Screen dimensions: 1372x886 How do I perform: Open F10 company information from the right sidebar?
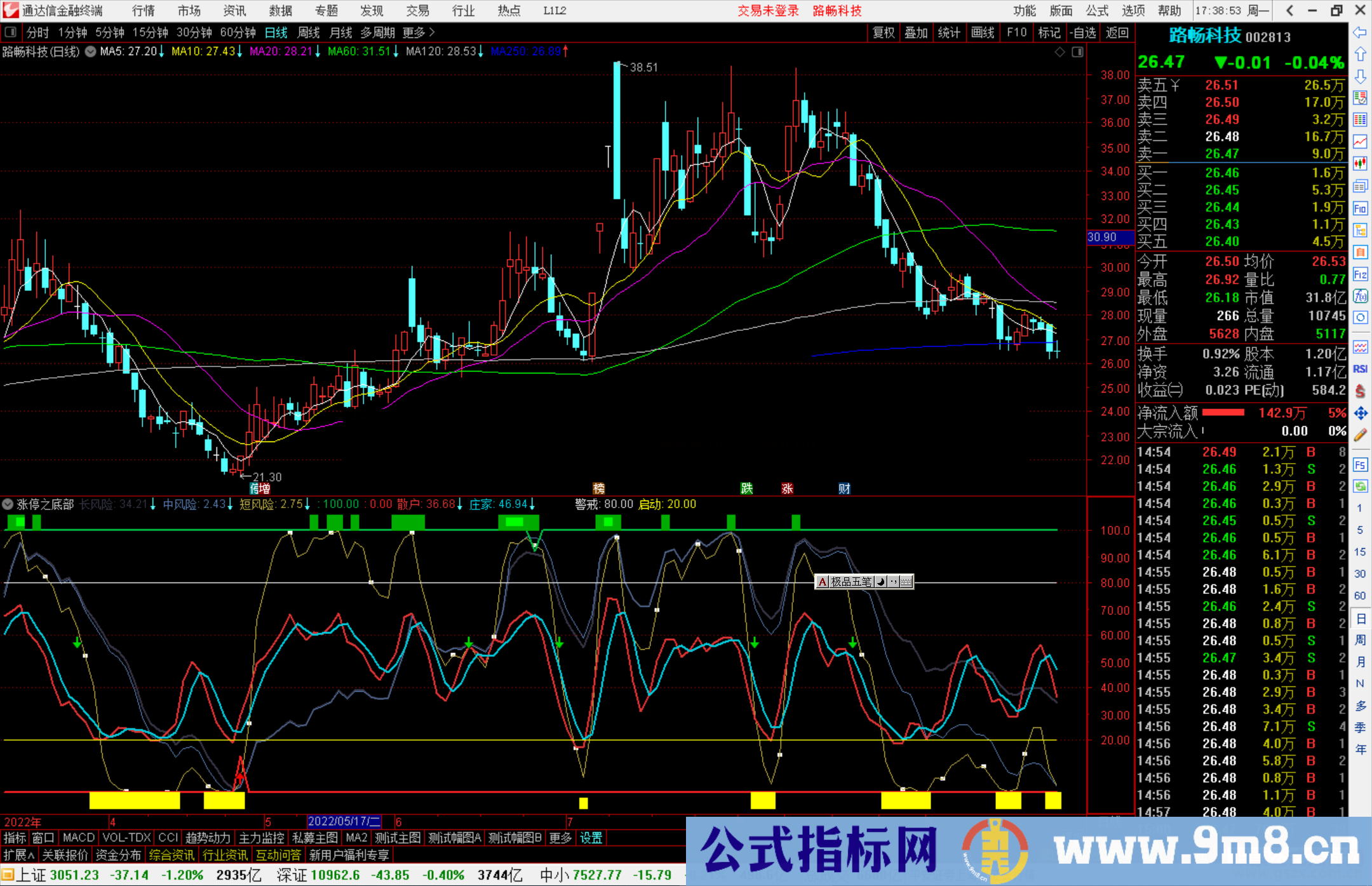click(x=1361, y=208)
